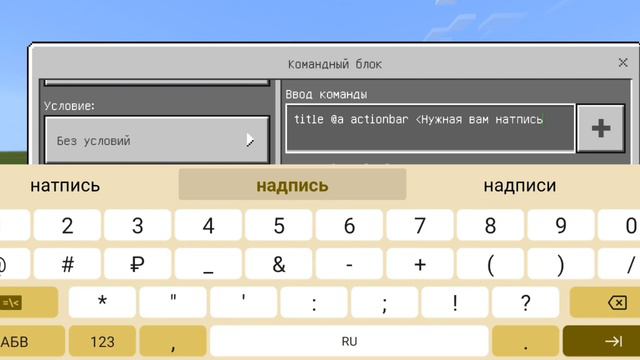Tap the 3 key
Viewport: 640px width, 360px height.
138,225
